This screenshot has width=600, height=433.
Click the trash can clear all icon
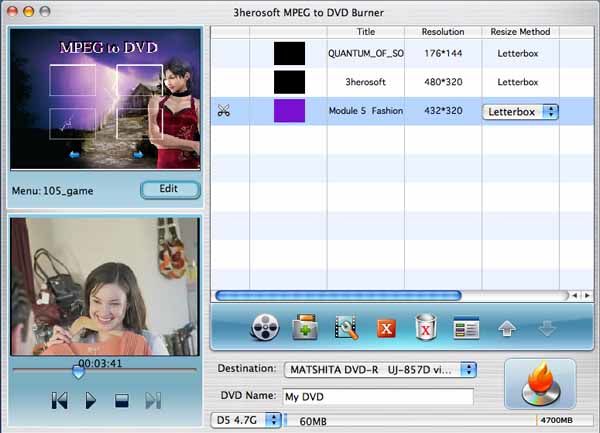pos(426,327)
